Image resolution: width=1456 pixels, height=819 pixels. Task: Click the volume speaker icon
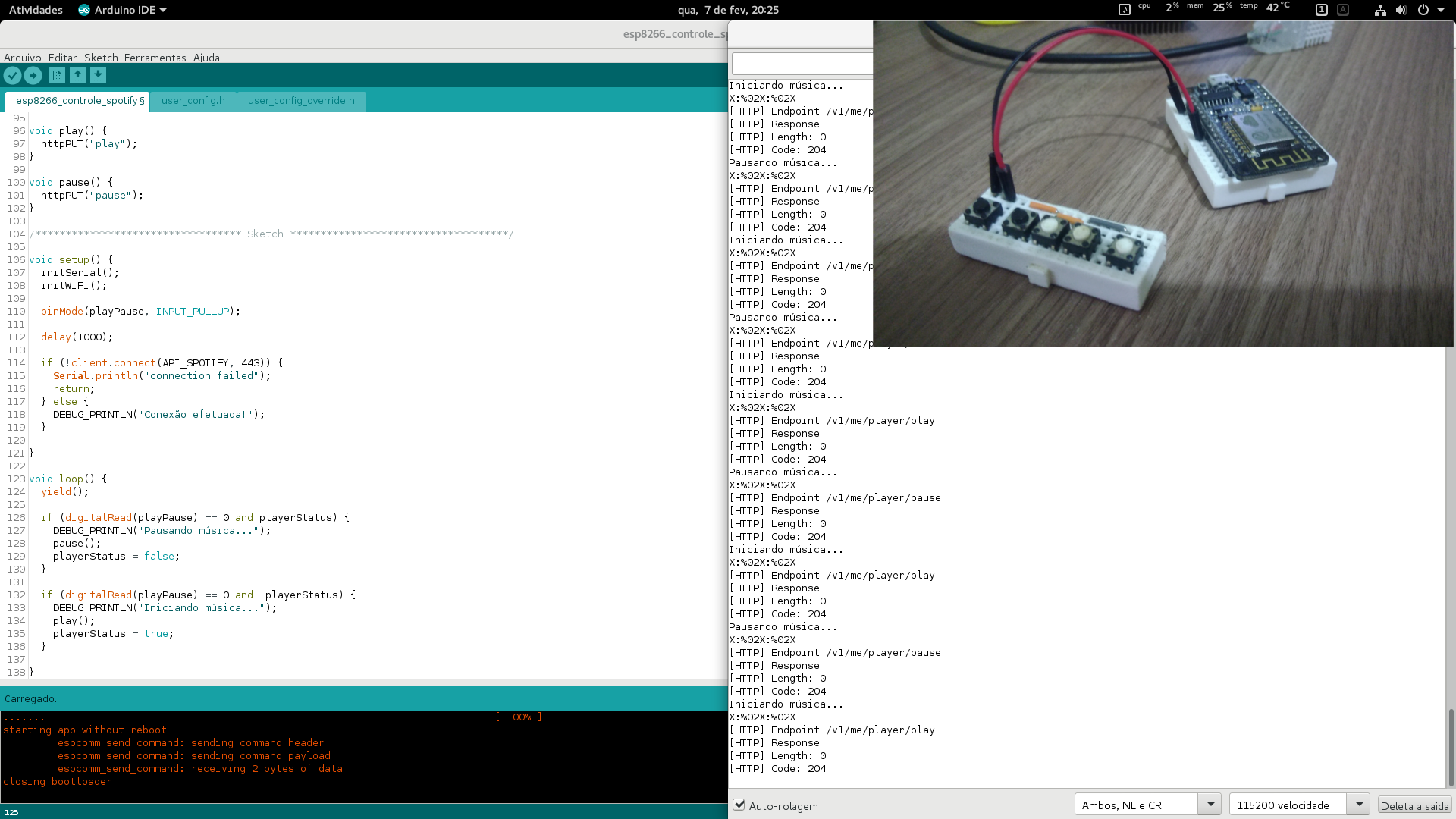point(1401,10)
